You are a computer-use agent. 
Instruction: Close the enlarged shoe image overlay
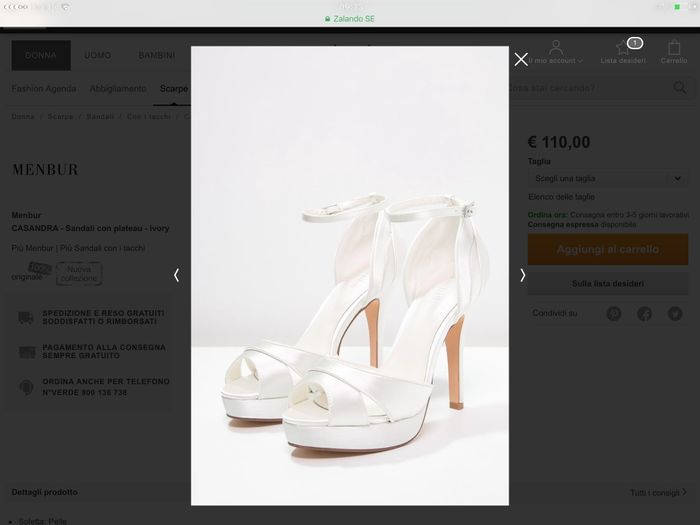coord(521,59)
